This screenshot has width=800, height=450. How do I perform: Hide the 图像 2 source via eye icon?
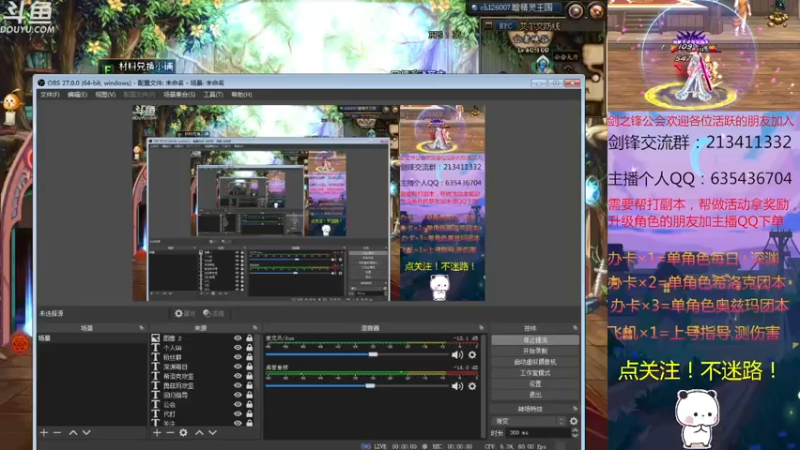[x=238, y=338]
